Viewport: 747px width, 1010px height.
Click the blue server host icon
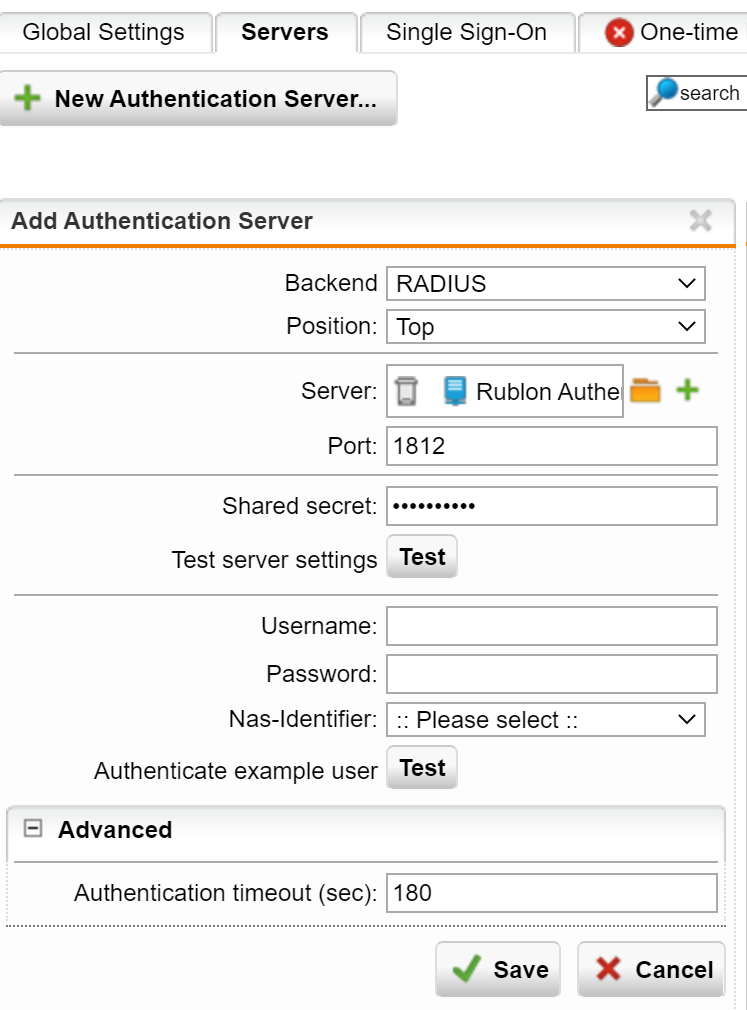[455, 391]
